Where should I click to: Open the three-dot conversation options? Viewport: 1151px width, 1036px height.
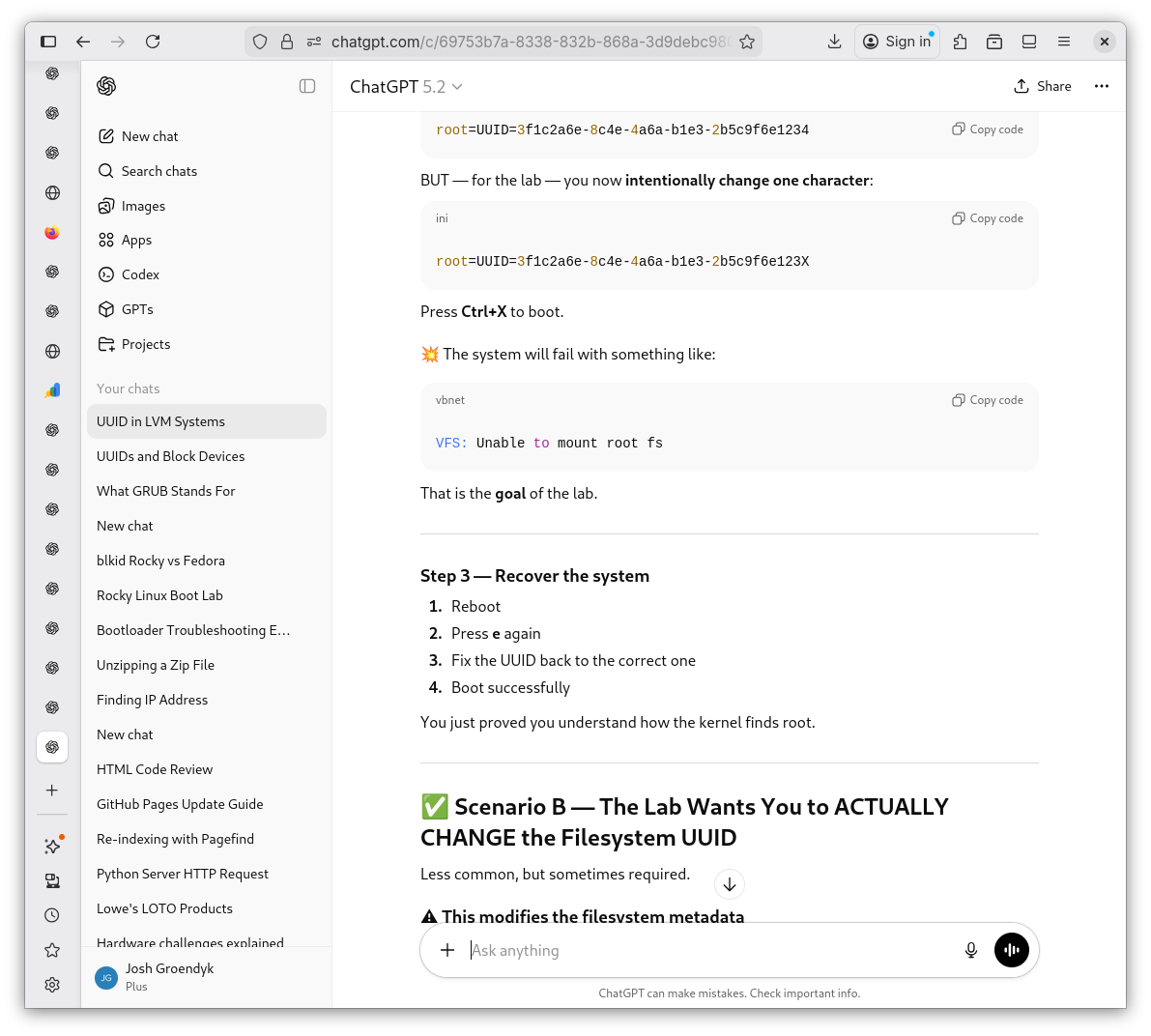tap(1101, 86)
